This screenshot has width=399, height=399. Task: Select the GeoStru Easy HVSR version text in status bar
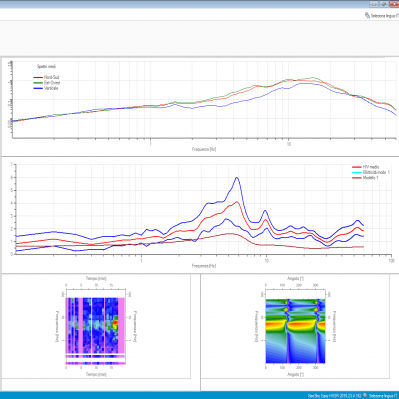pos(335,396)
